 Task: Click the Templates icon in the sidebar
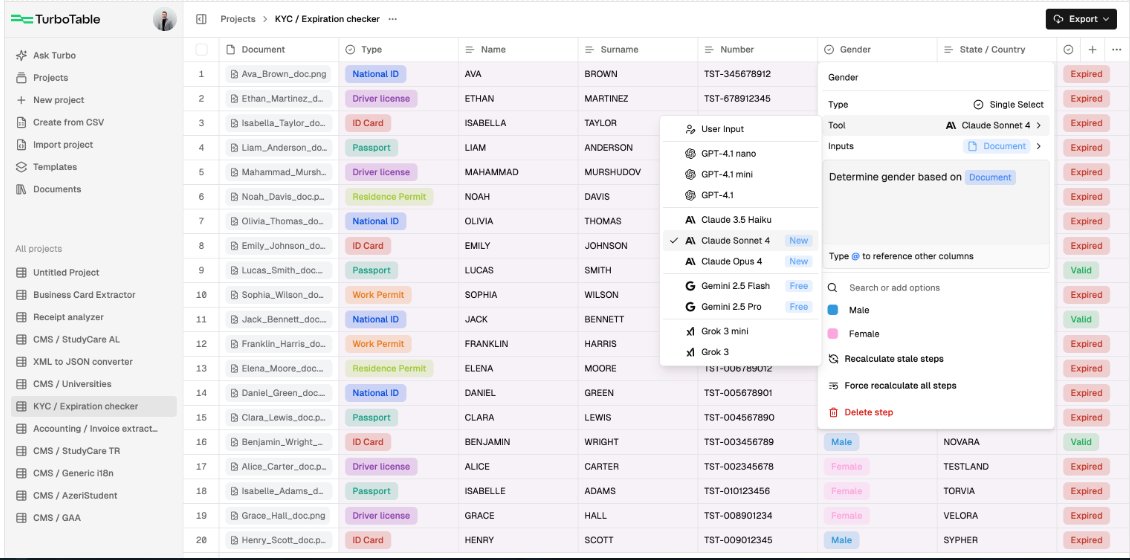[22, 167]
